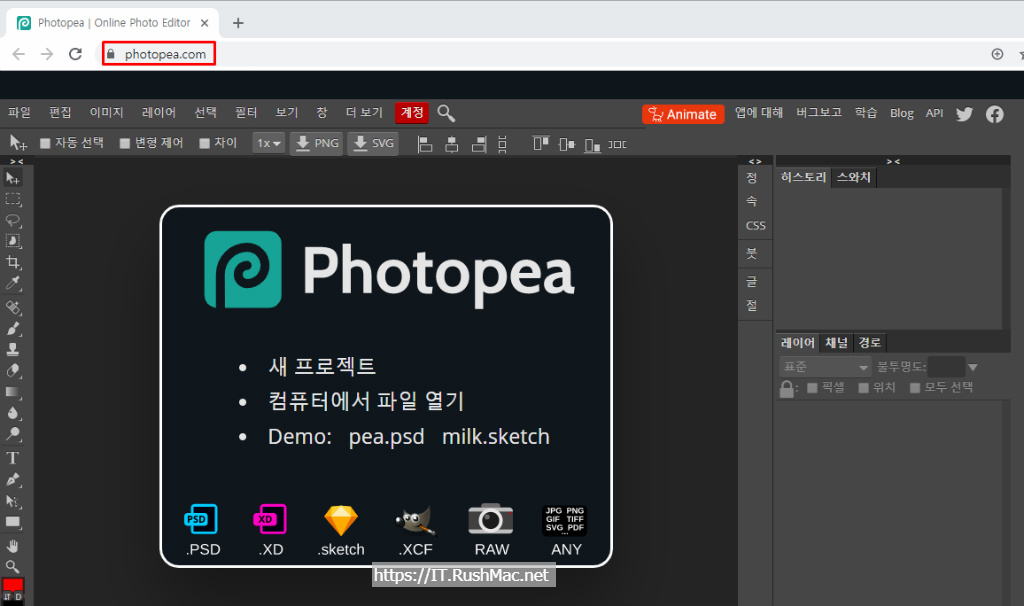Viewport: 1024px width, 606px height.
Task: Open the pea.psd demo link
Action: [x=387, y=436]
